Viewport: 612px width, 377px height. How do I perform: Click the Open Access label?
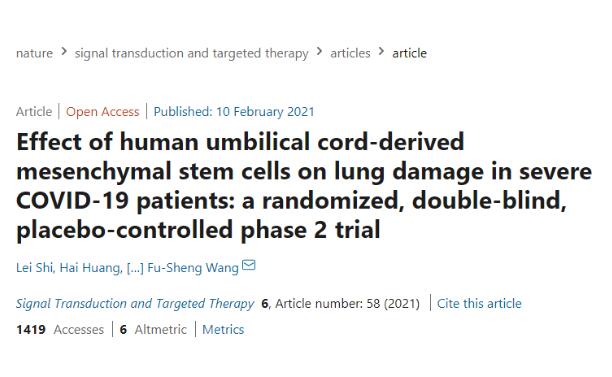point(102,112)
